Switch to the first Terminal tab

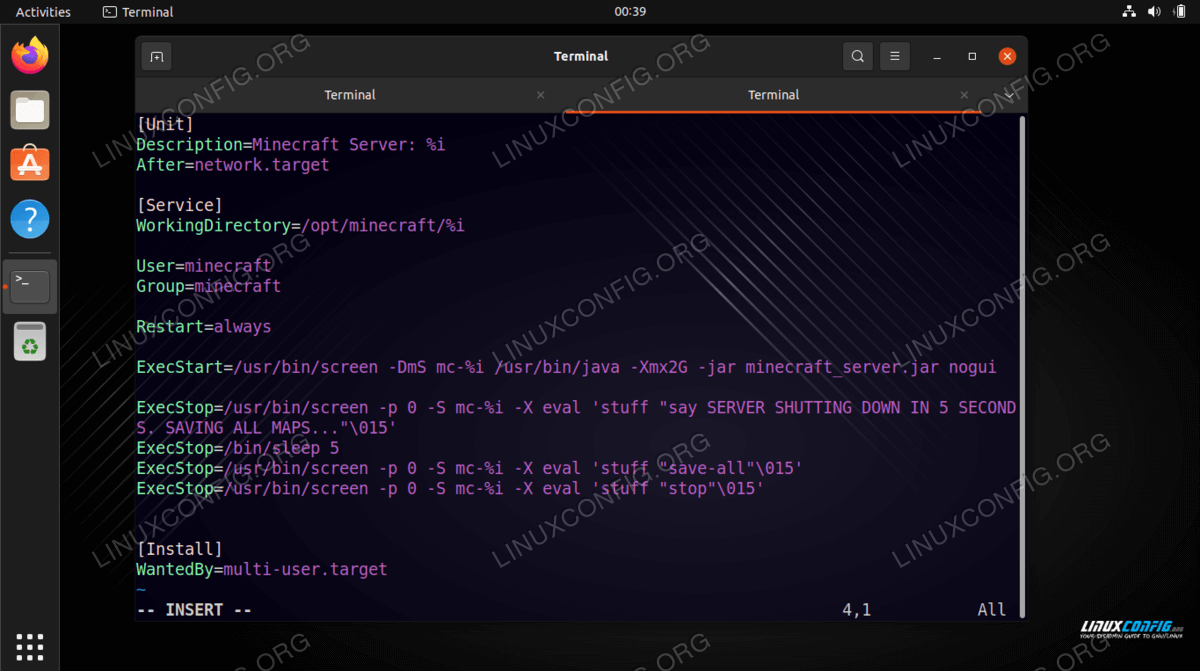[350, 95]
